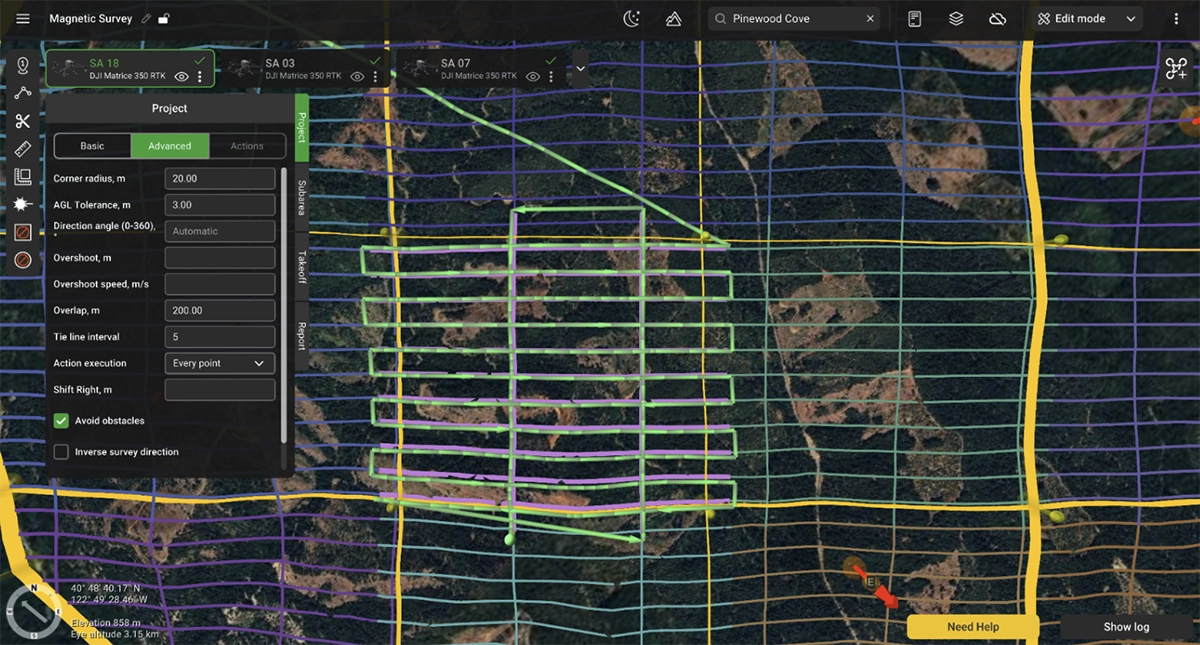Switch to the Basic tab

(92, 146)
